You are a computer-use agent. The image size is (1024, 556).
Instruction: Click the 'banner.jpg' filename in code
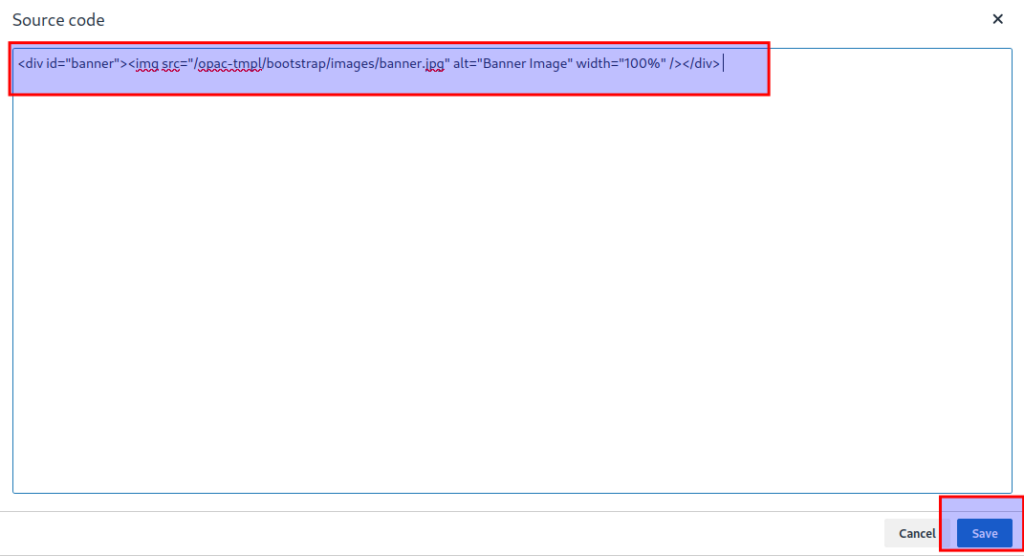pyautogui.click(x=411, y=63)
